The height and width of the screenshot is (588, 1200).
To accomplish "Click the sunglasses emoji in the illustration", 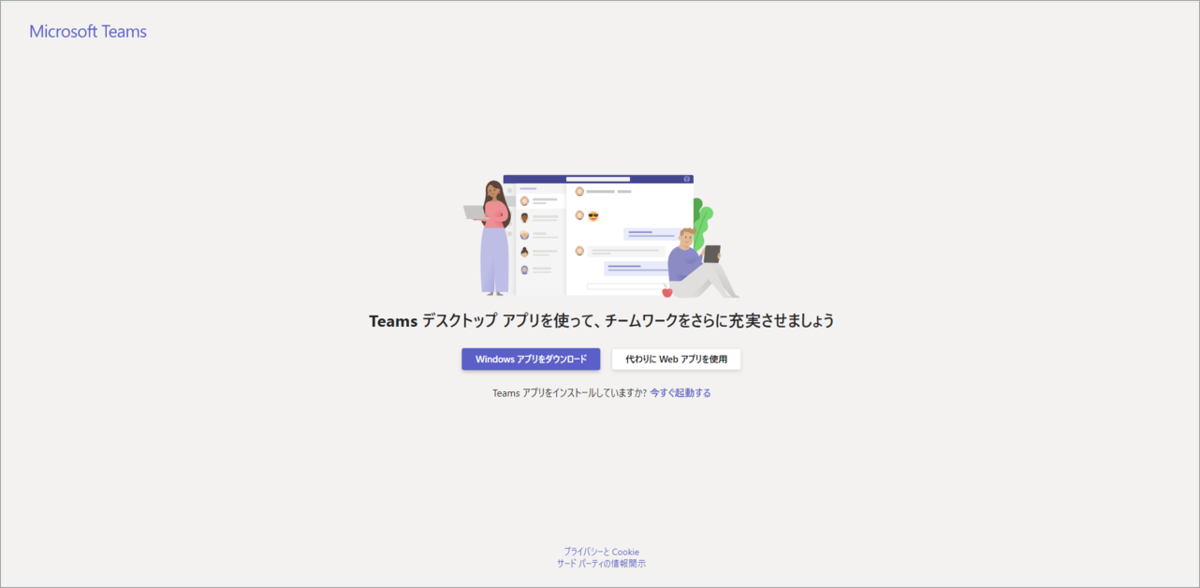I will pyautogui.click(x=593, y=216).
